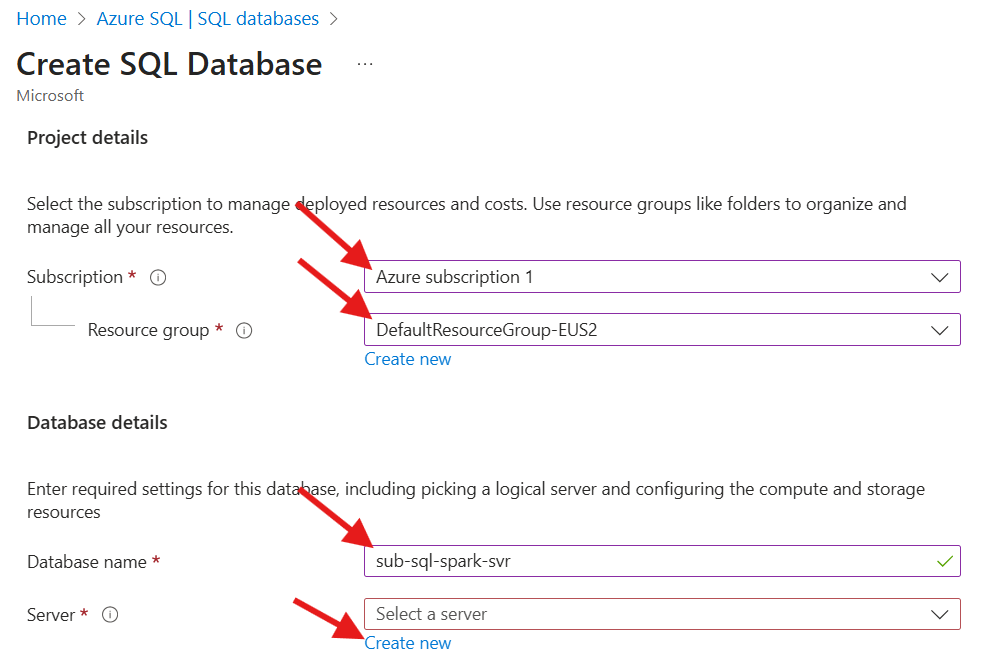
Task: Click Create new under Resource group
Action: [x=408, y=359]
